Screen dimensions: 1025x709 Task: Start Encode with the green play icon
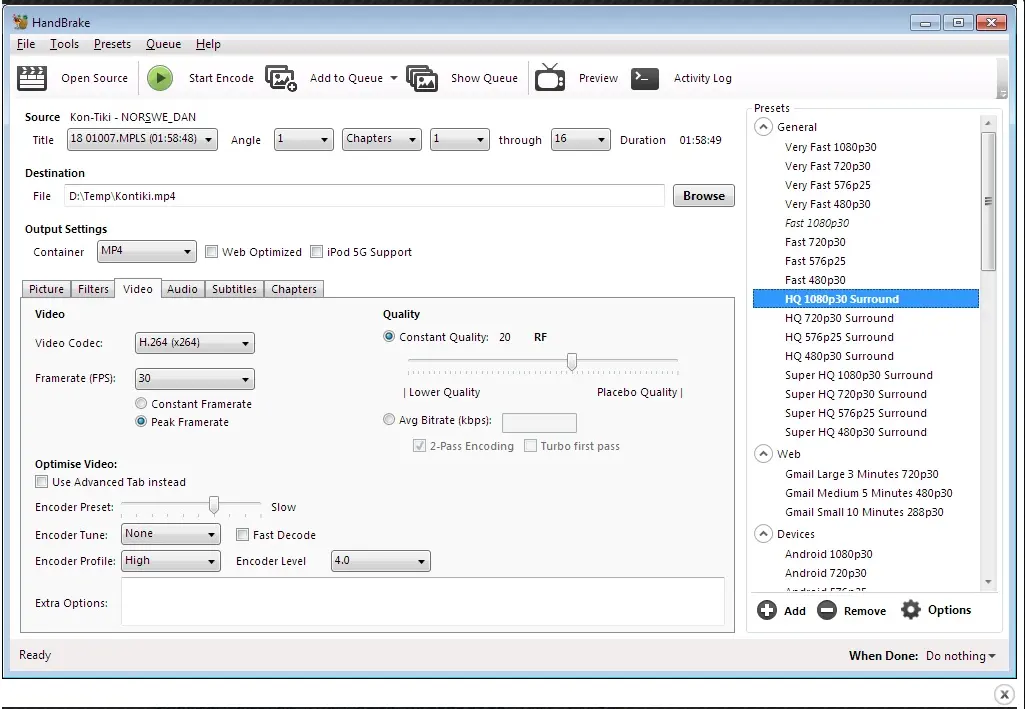(159, 77)
